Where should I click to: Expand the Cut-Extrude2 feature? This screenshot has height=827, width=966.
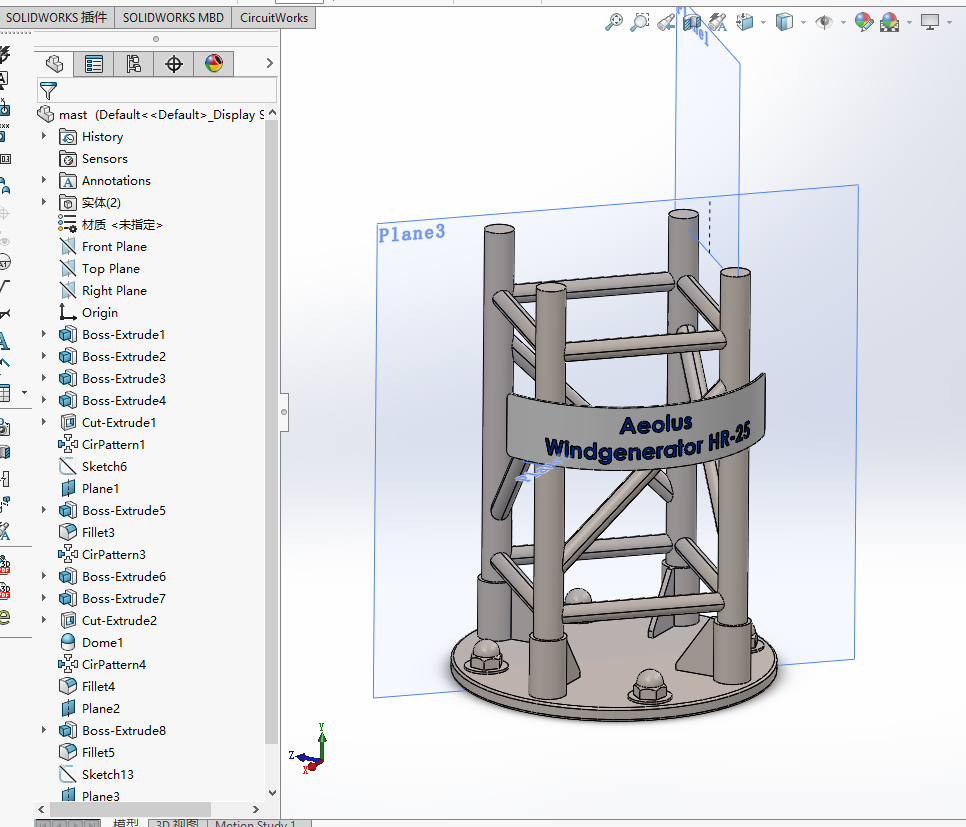(x=44, y=620)
